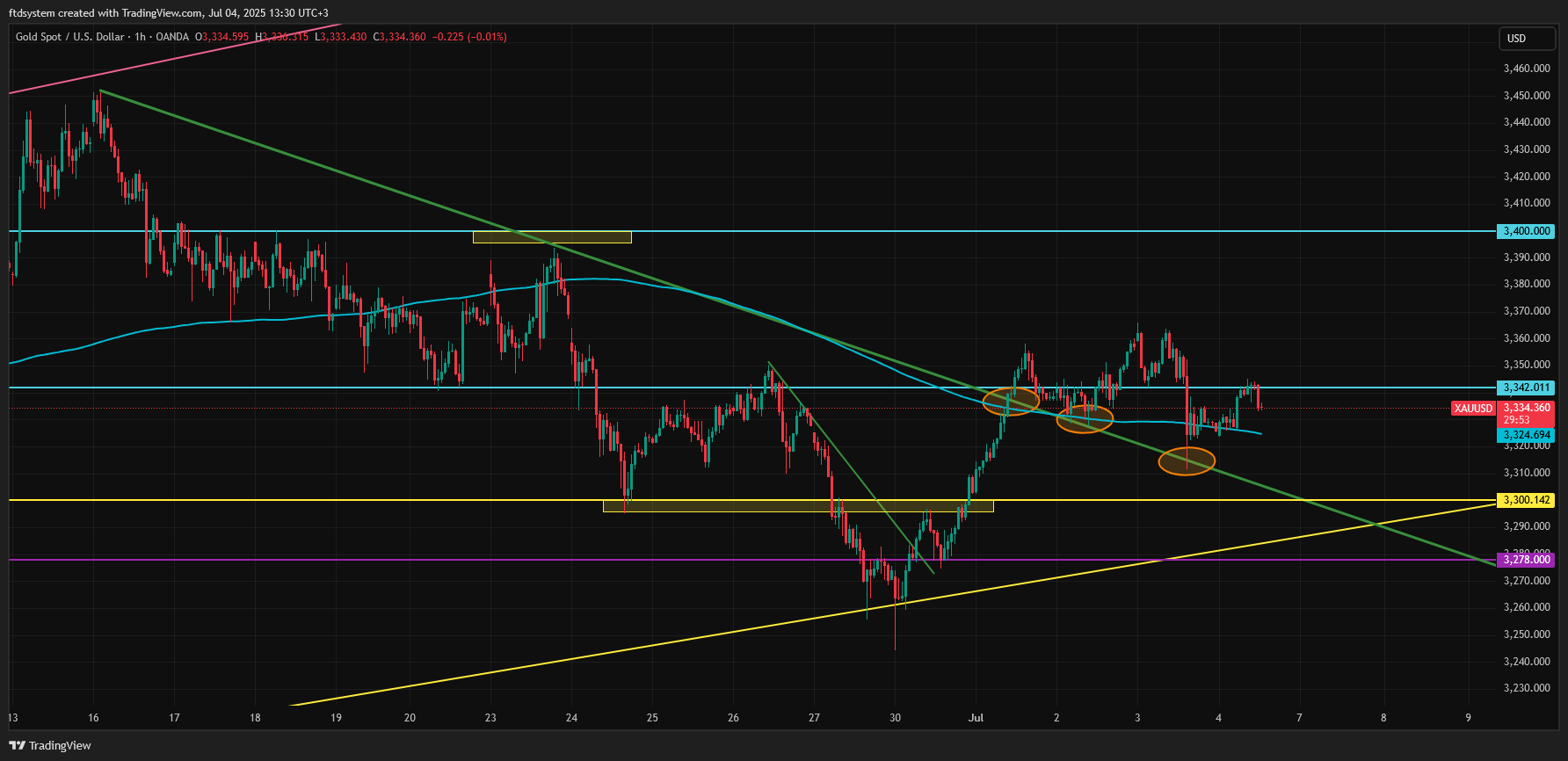
Task: Click the bar countdown timer 29:53
Action: tap(1516, 420)
